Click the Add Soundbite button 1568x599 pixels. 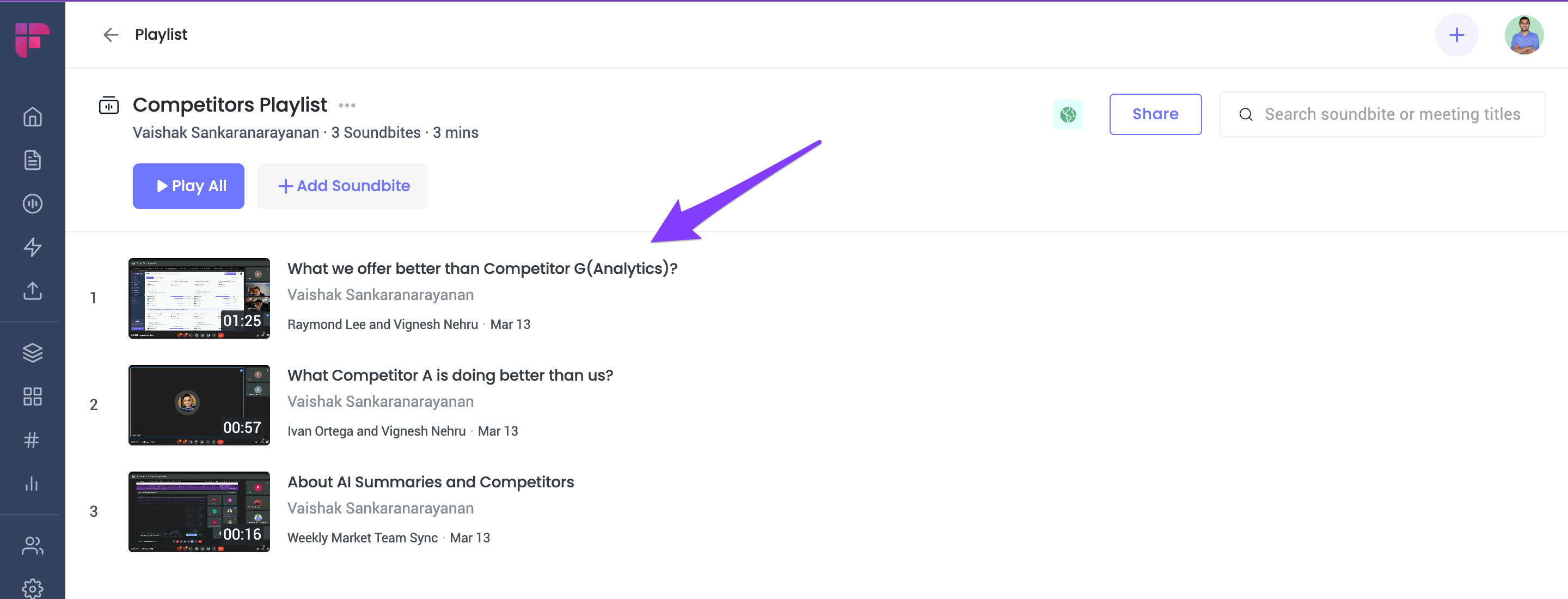(x=342, y=186)
